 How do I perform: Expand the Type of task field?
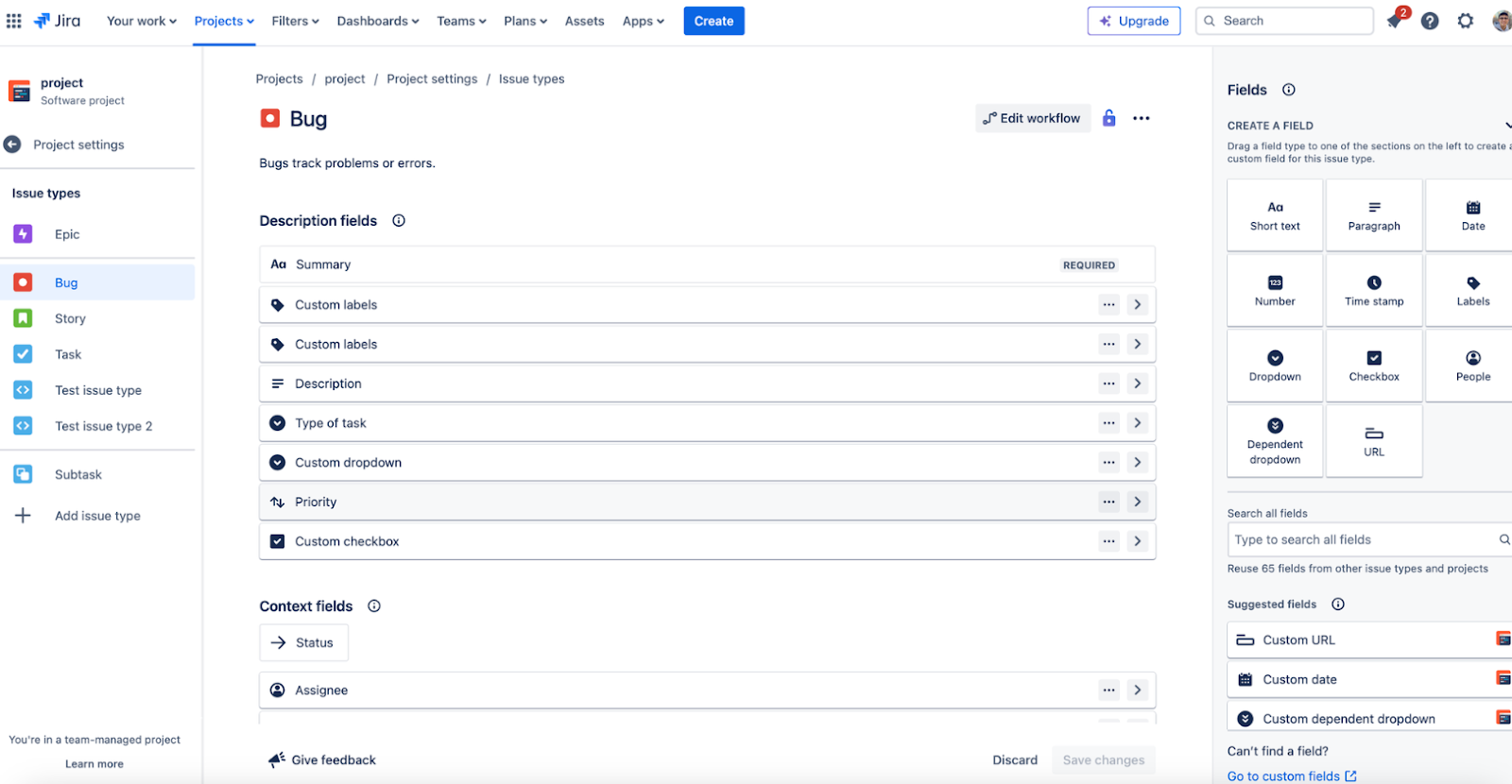tap(1138, 423)
